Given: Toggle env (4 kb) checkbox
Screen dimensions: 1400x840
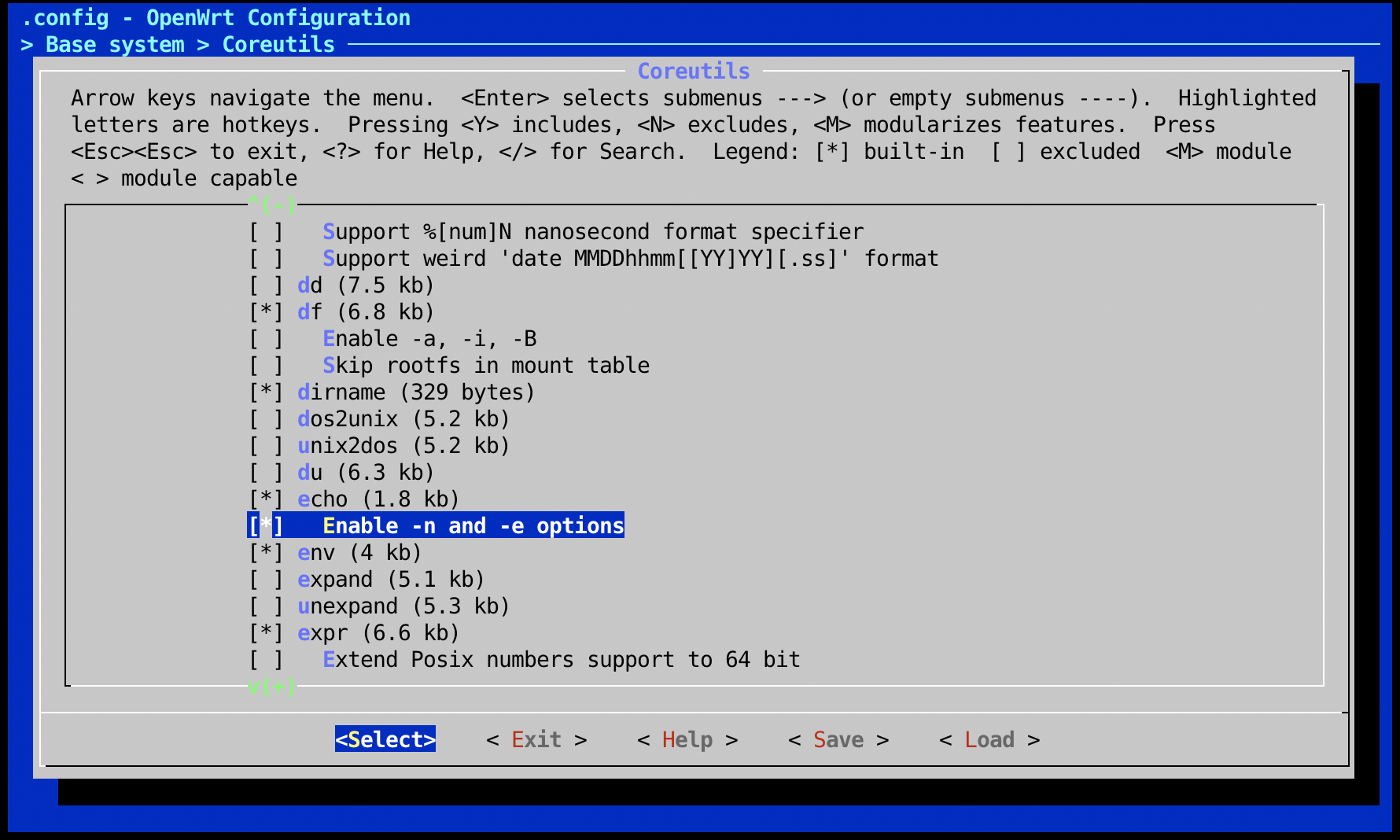Looking at the screenshot, I should pos(266,553).
